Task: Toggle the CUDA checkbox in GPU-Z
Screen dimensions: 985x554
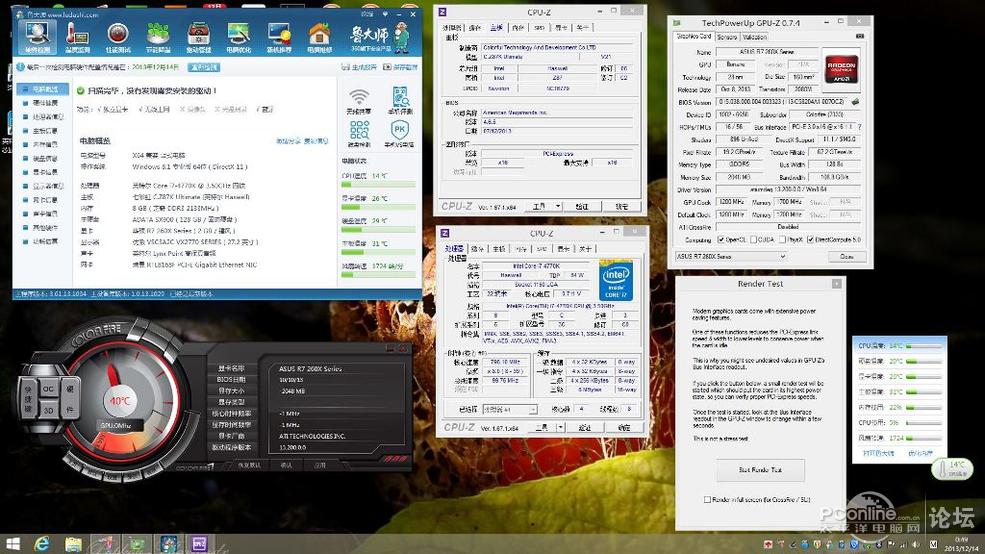Action: [x=753, y=239]
